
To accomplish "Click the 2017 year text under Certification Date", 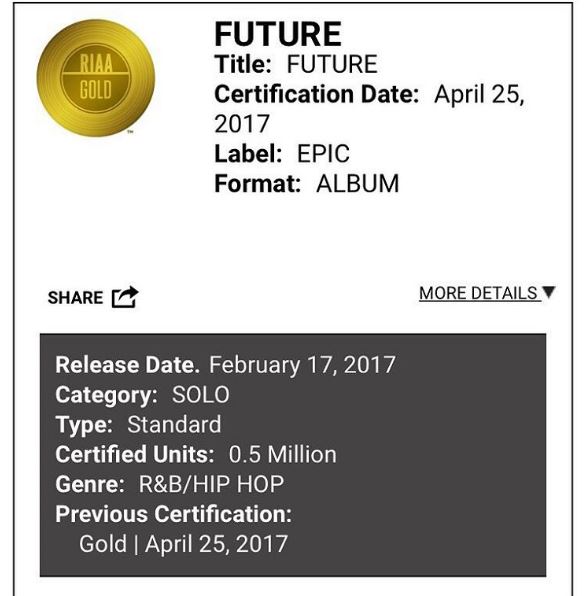I will tap(242, 124).
